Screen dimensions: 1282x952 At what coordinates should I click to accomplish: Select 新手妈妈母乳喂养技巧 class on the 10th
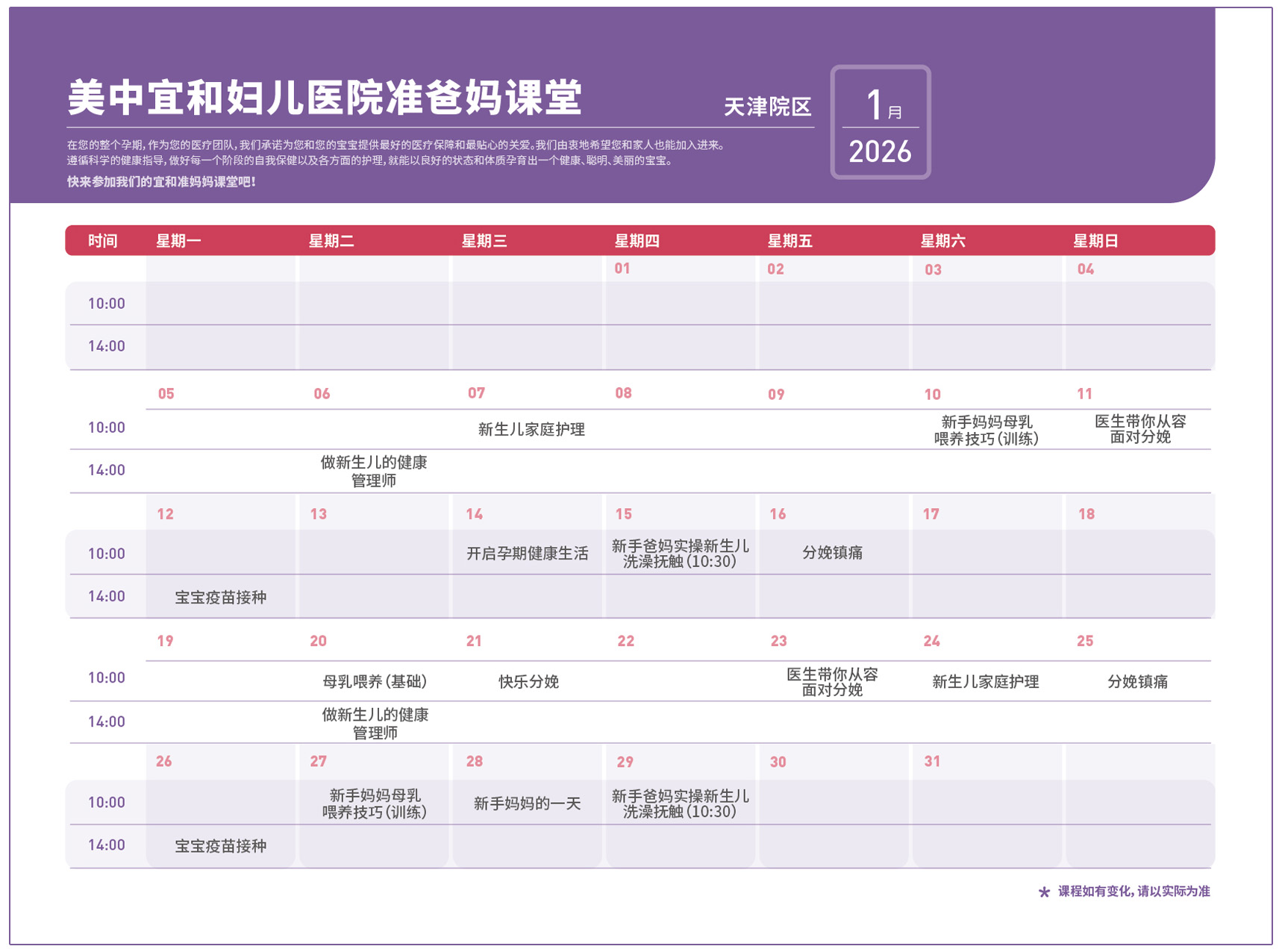tap(986, 430)
